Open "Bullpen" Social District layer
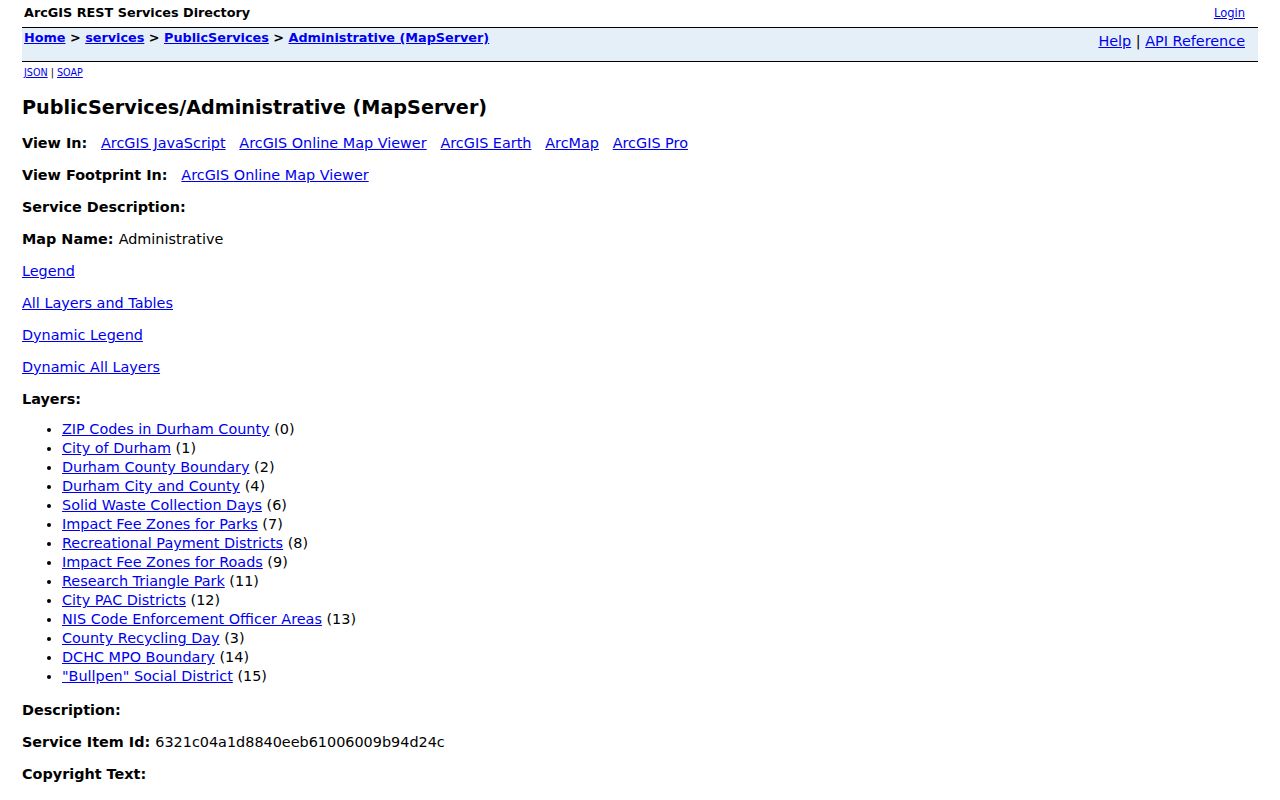 (x=147, y=676)
